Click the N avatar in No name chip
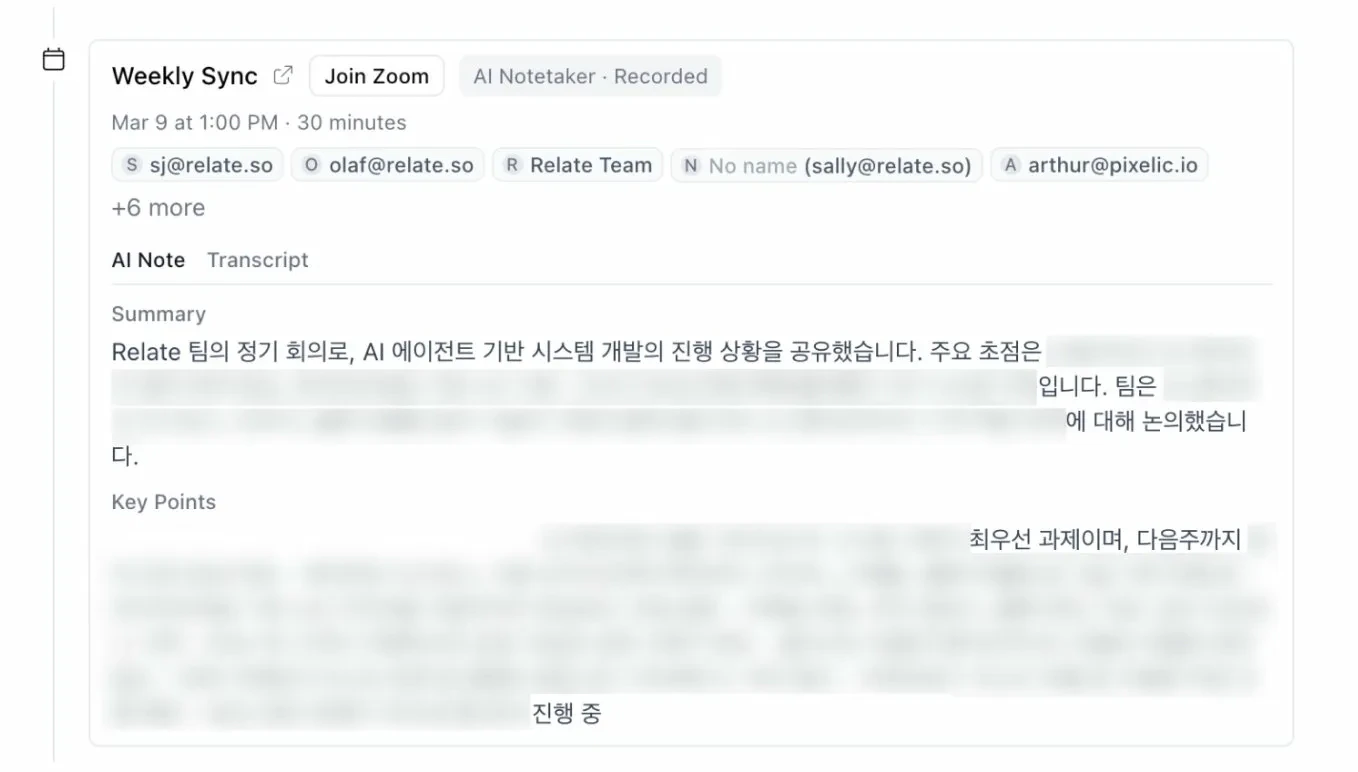Viewport: 1358px width, 772px height. coord(691,166)
